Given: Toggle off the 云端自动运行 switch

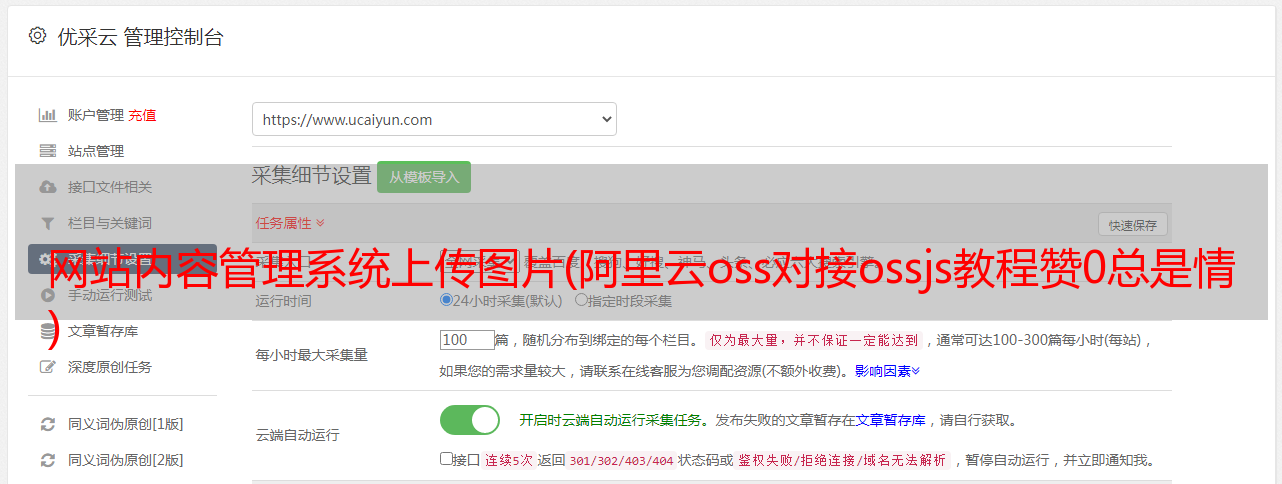Looking at the screenshot, I should (470, 420).
